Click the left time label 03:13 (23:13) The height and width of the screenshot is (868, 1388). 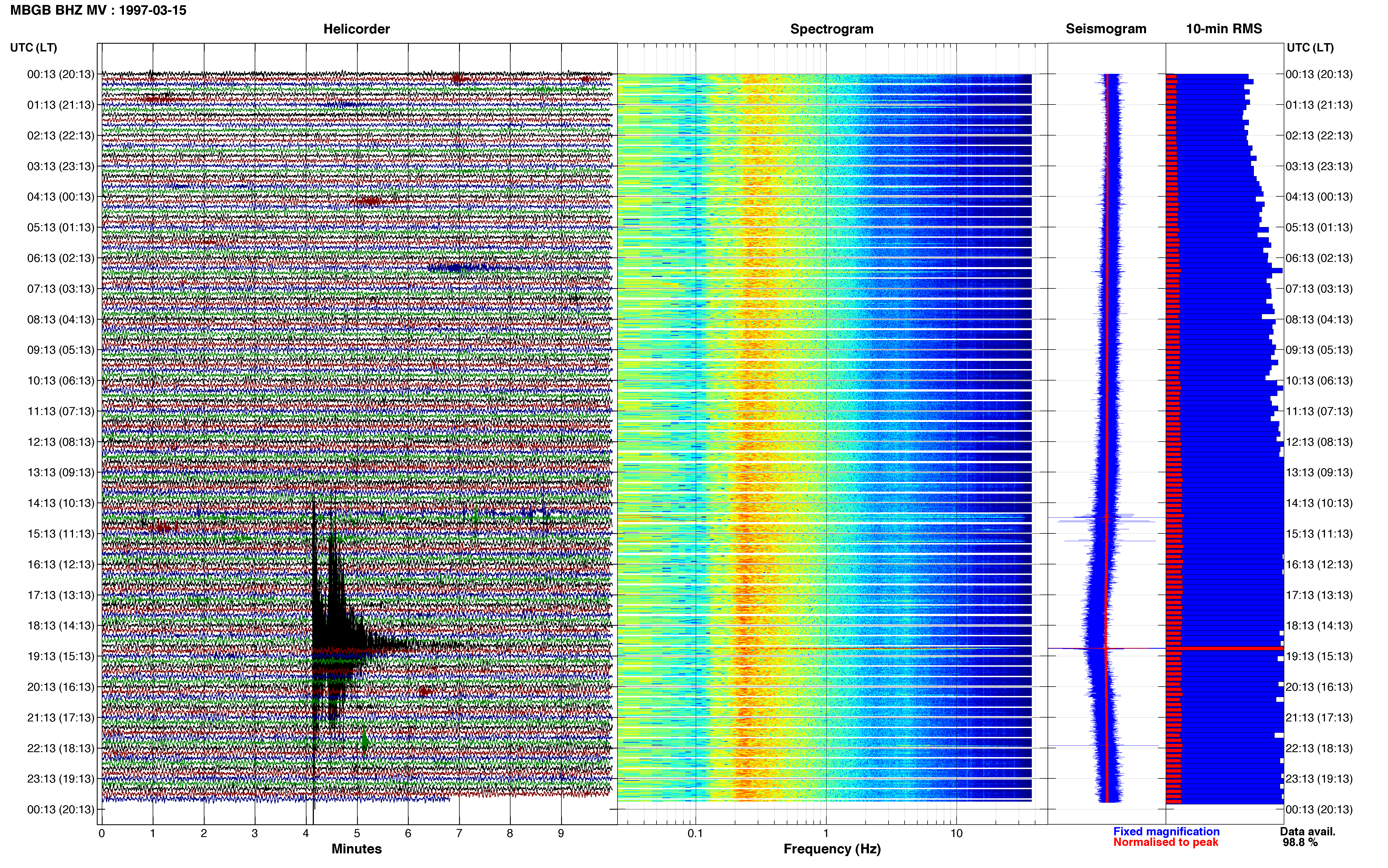pos(61,166)
